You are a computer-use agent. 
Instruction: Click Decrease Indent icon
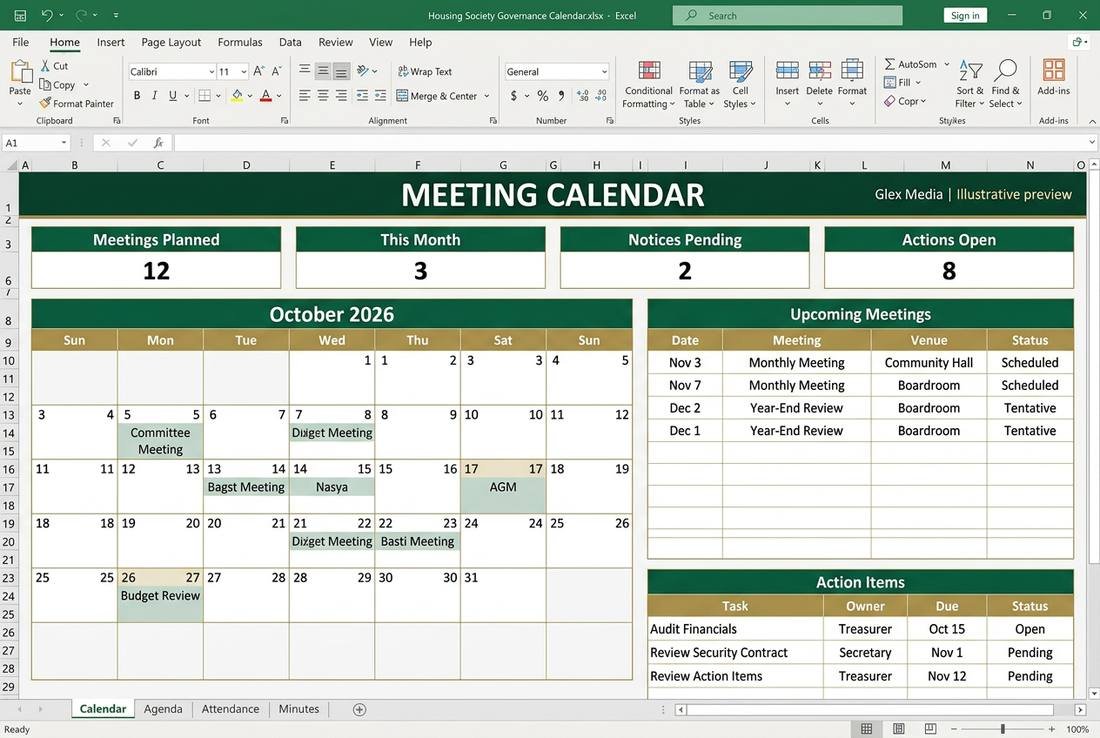(362, 95)
